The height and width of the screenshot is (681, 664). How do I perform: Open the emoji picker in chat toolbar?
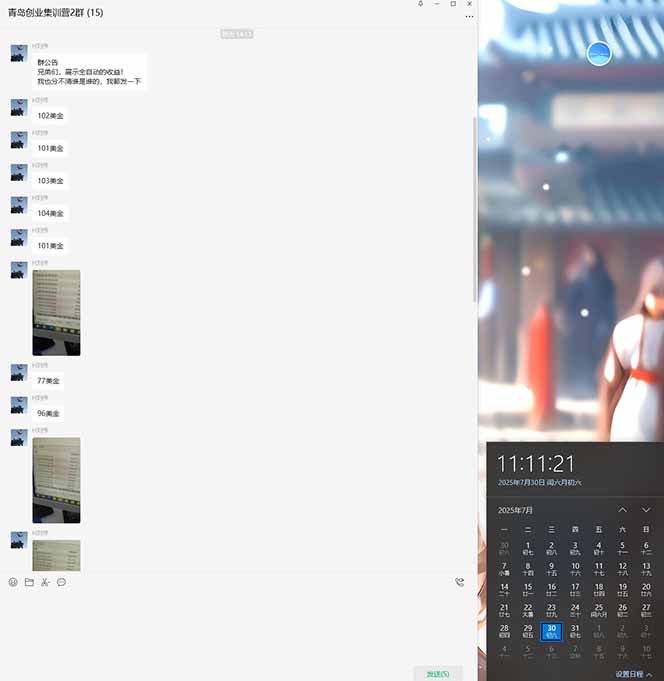click(x=13, y=582)
